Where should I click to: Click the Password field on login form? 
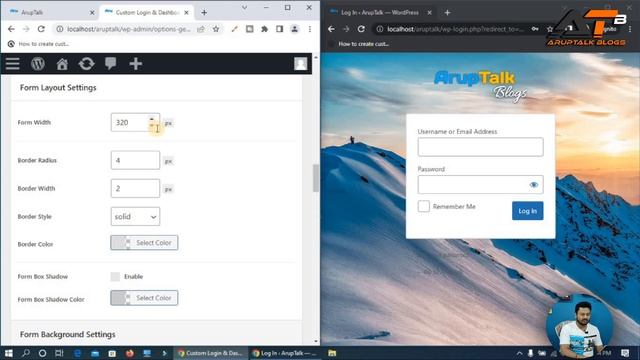(480, 185)
